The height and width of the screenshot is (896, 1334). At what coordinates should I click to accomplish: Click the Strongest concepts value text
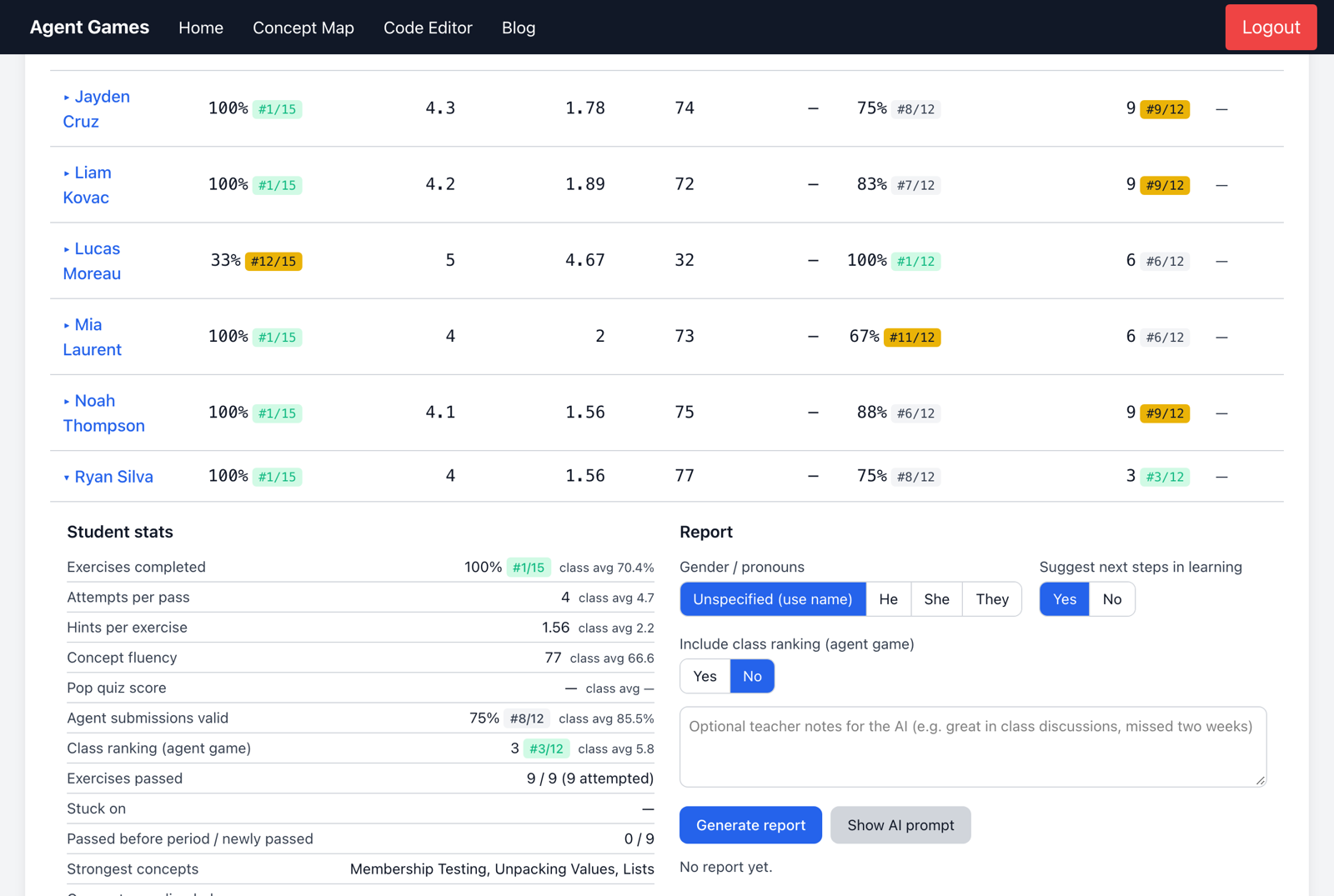click(502, 869)
